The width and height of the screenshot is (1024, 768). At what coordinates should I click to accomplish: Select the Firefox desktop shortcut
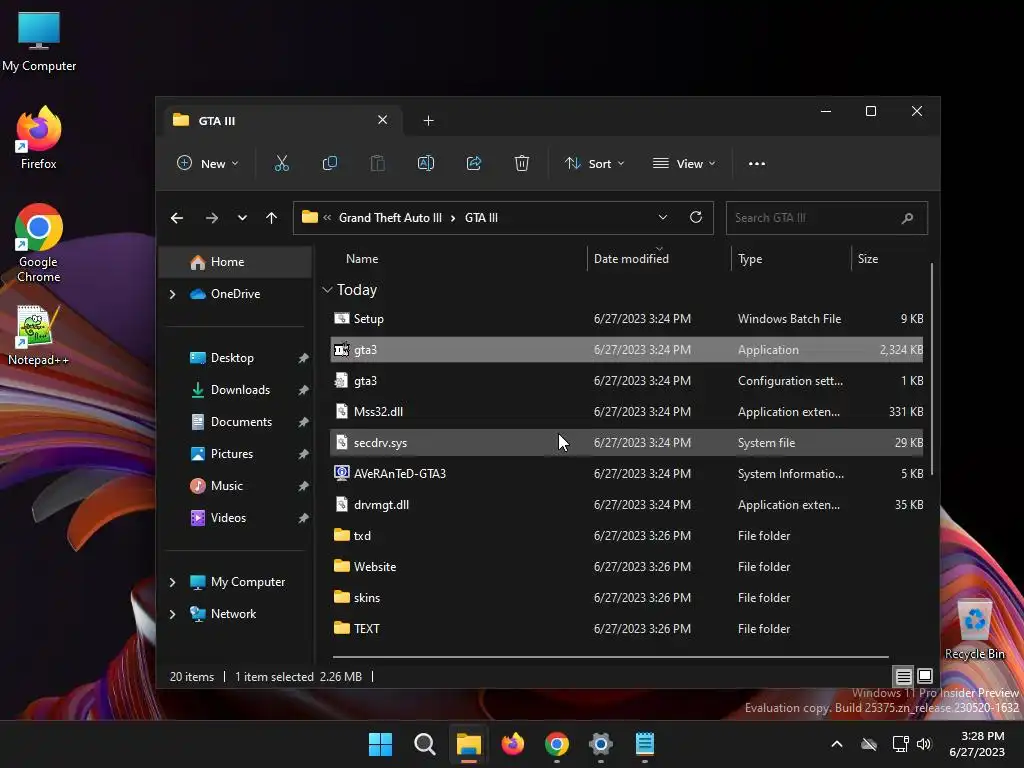(x=39, y=138)
